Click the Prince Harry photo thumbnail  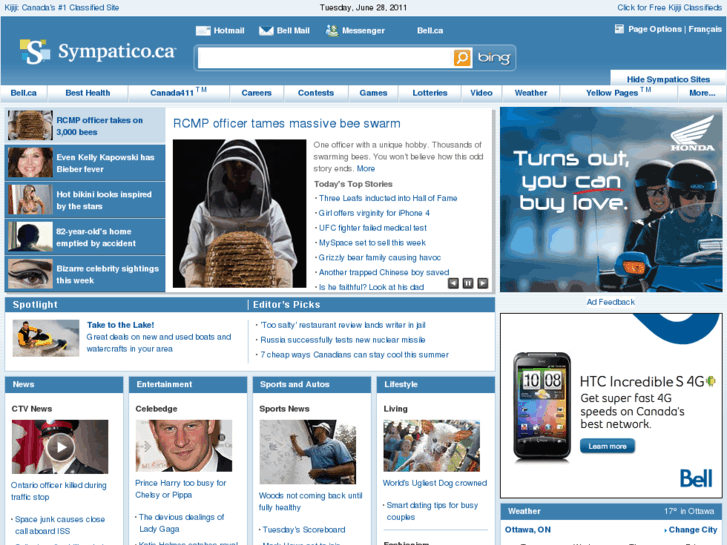[184, 446]
